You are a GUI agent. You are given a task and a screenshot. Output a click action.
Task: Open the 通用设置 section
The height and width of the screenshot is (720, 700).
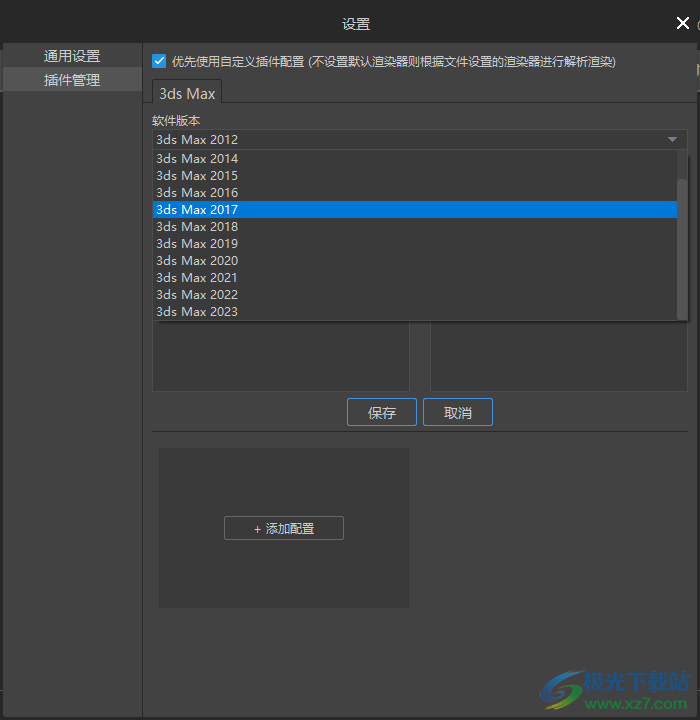[72, 56]
